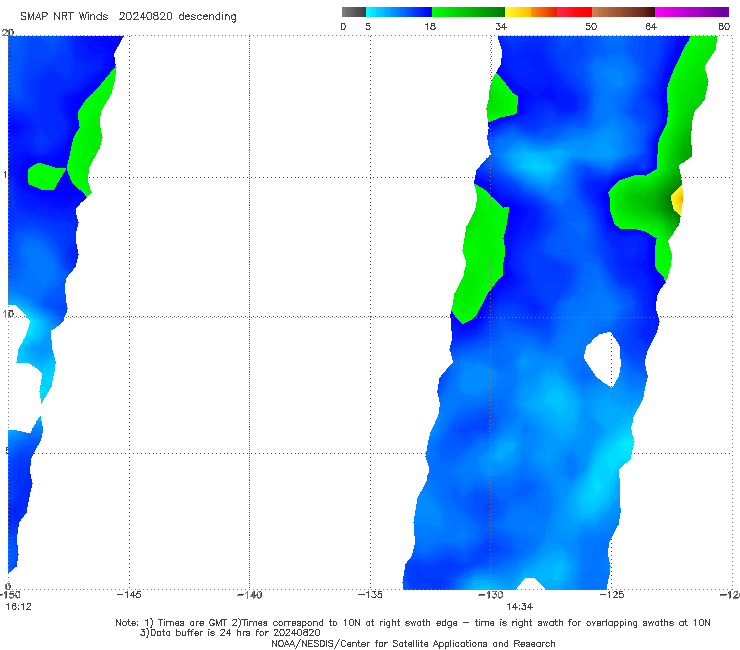The image size is (740, 650).
Task: Click the color bar label '34'
Action: [501, 27]
